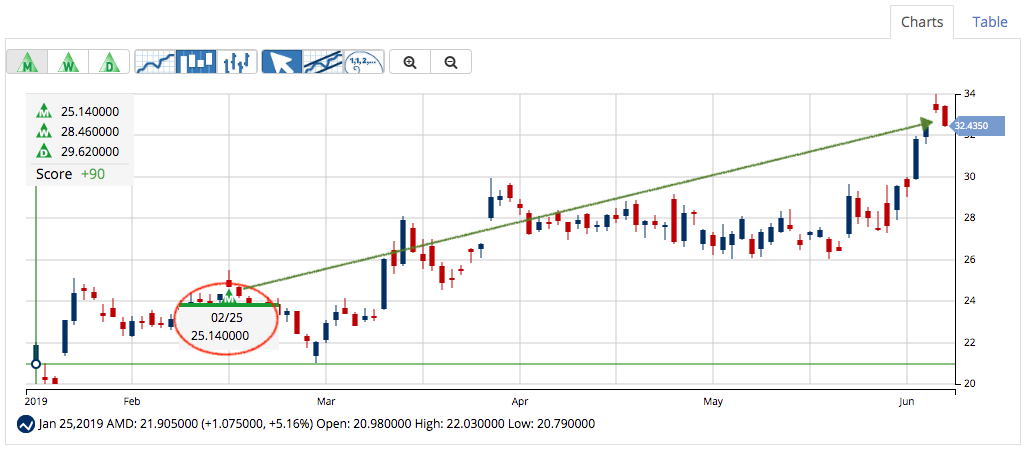Click the white circle marker on left axis
The height and width of the screenshot is (451, 1027).
pyautogui.click(x=36, y=364)
